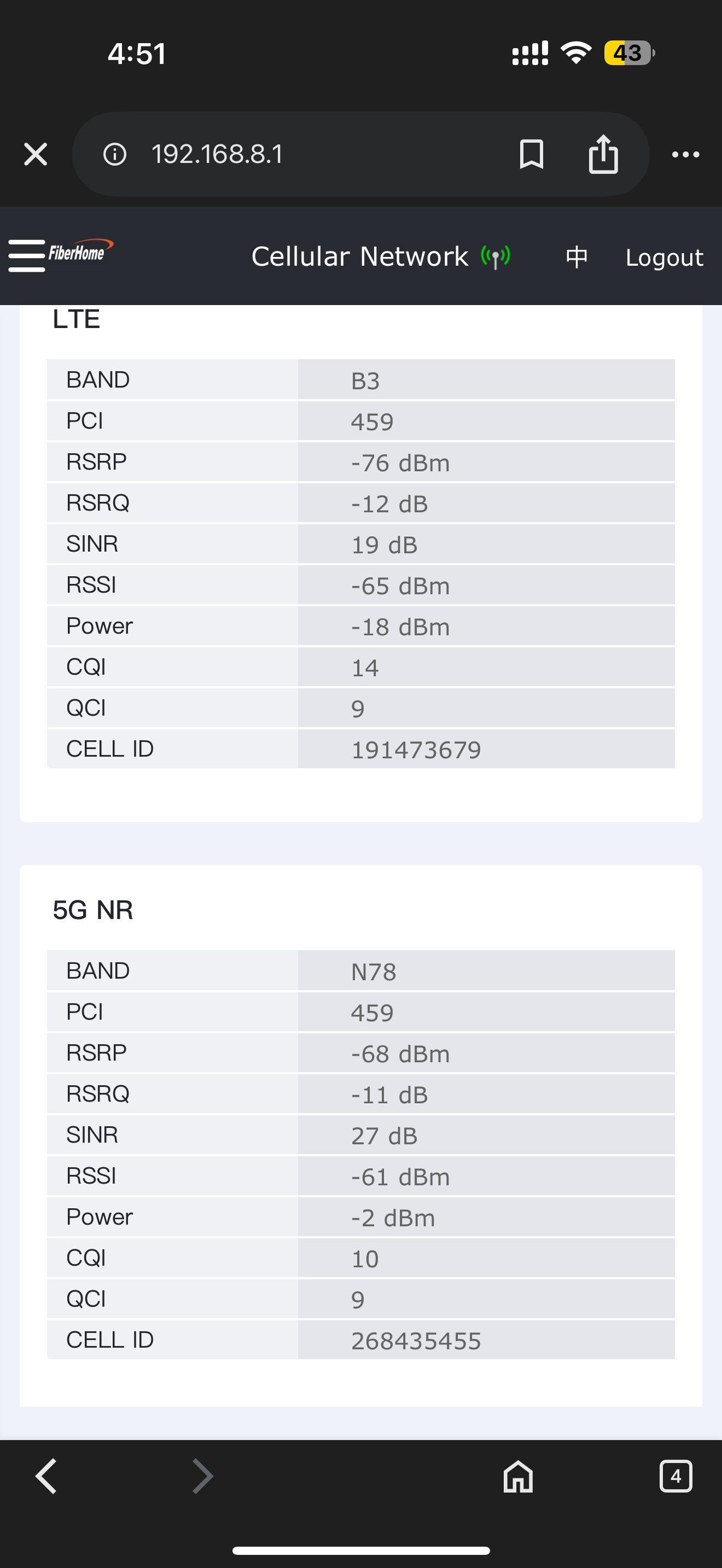Switch language with the 中 icon

click(x=577, y=257)
